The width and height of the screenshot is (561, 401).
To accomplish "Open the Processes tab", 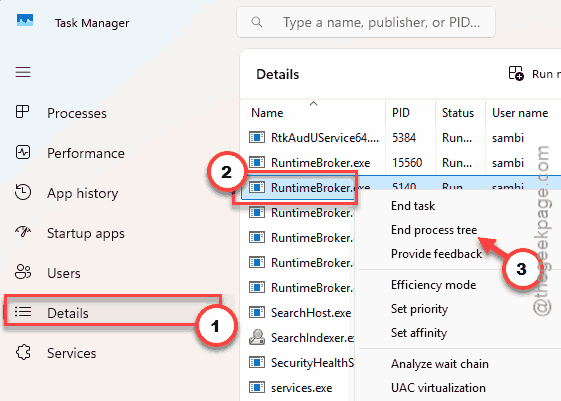I will click(x=77, y=113).
